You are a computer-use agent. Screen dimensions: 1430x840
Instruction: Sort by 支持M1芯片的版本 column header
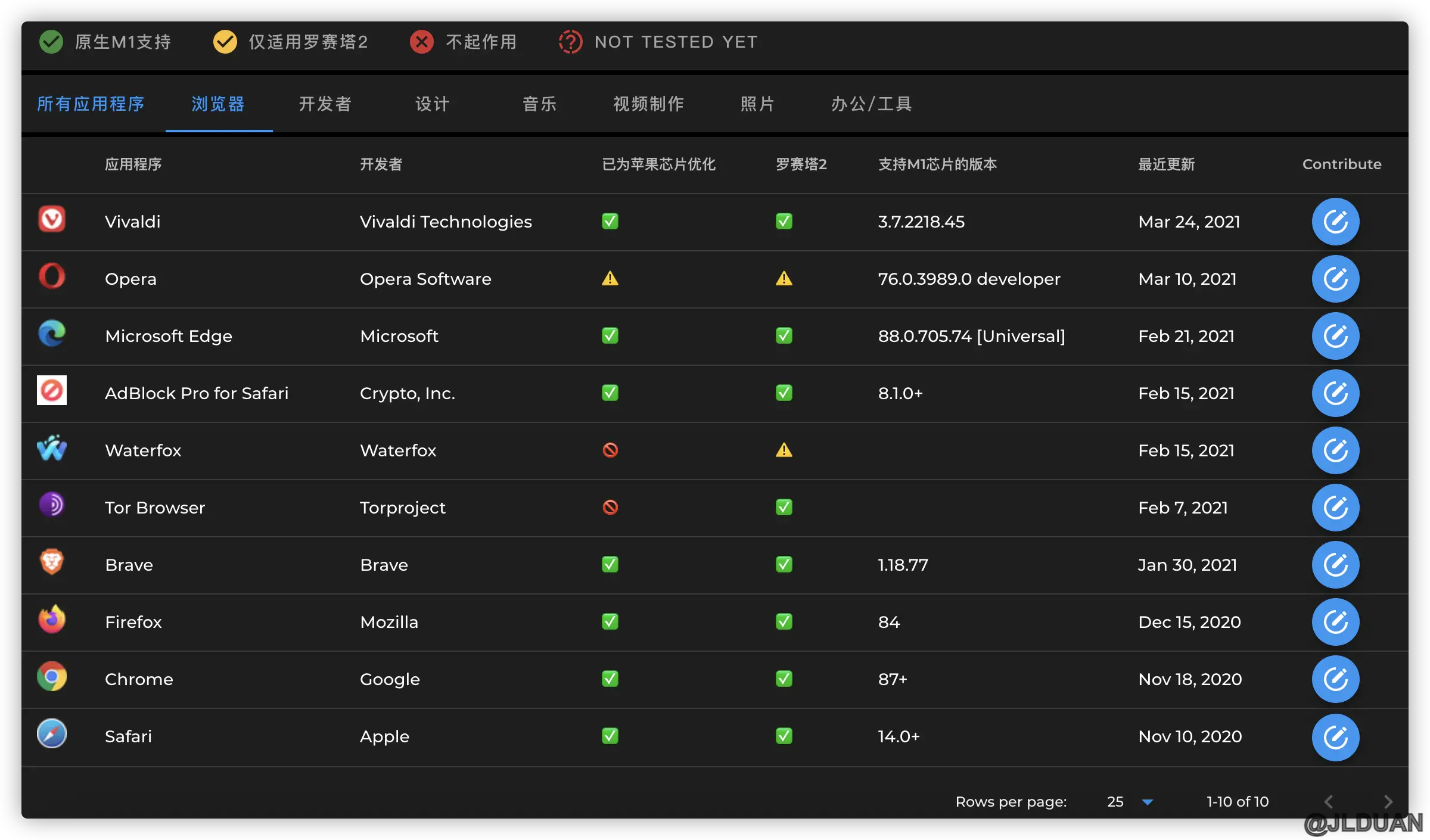coord(937,164)
